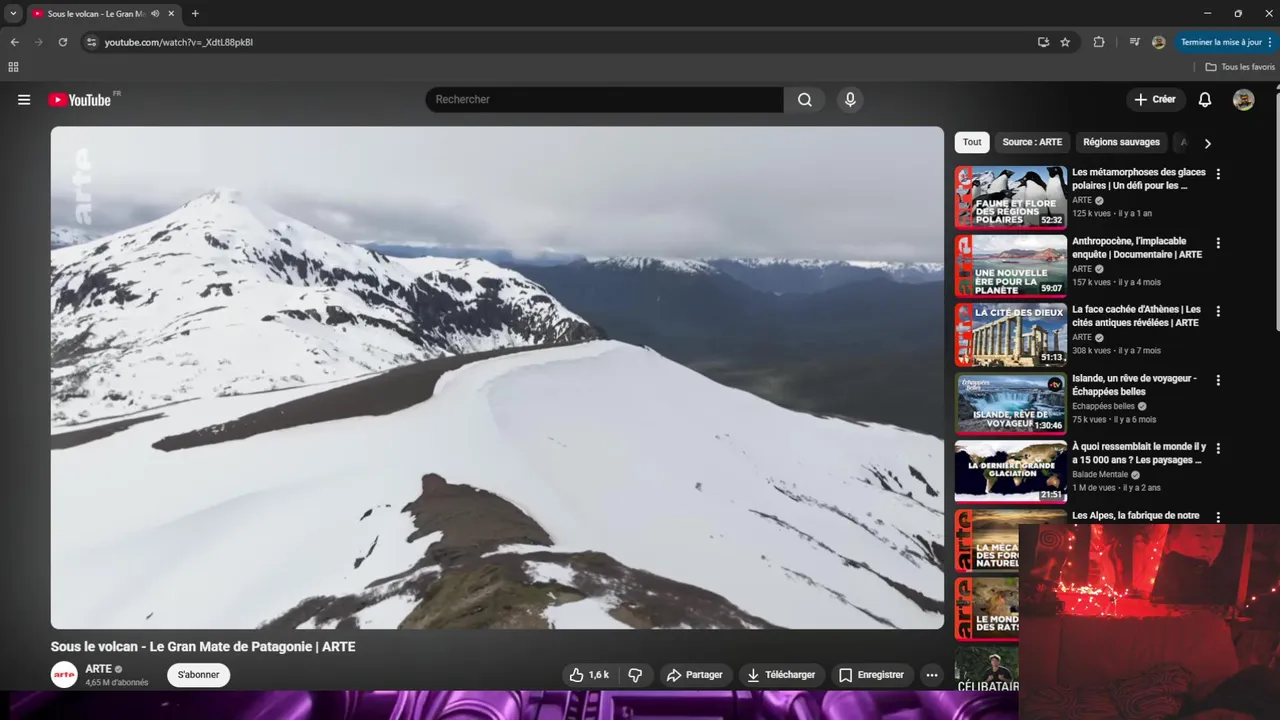Open Chrome menu next to update button
Viewport: 1280px width, 720px height.
point(1269,42)
